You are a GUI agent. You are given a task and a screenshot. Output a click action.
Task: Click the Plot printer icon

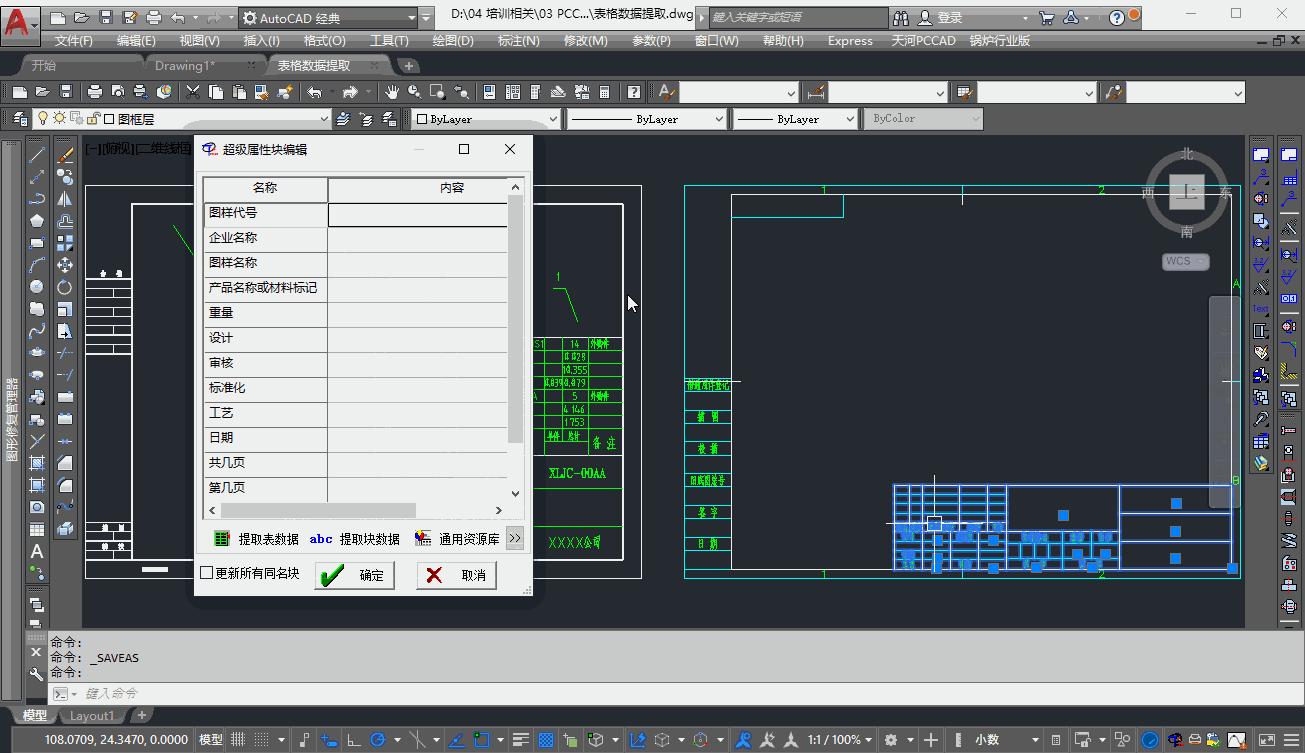click(x=95, y=92)
